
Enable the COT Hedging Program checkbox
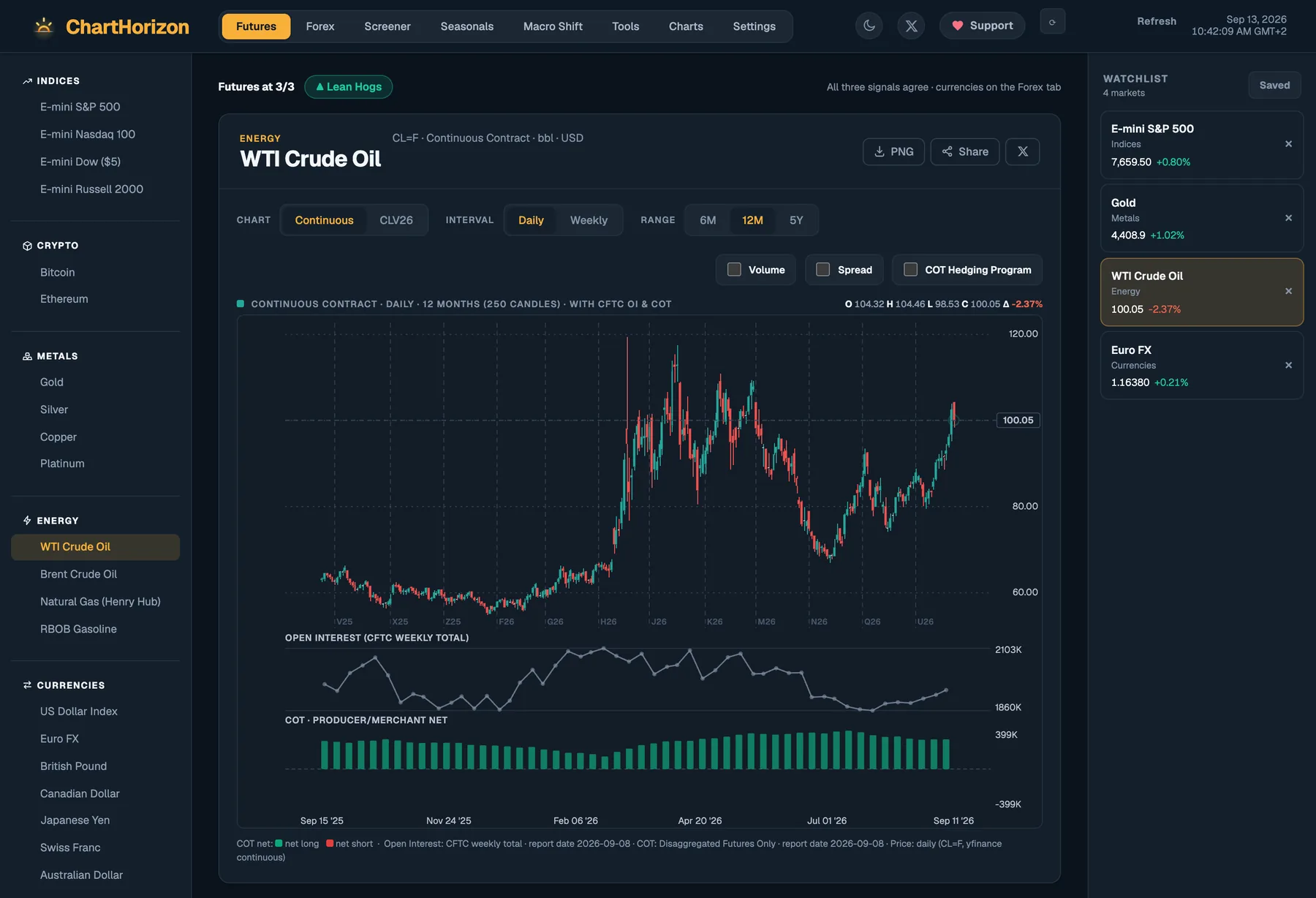[x=910, y=270]
